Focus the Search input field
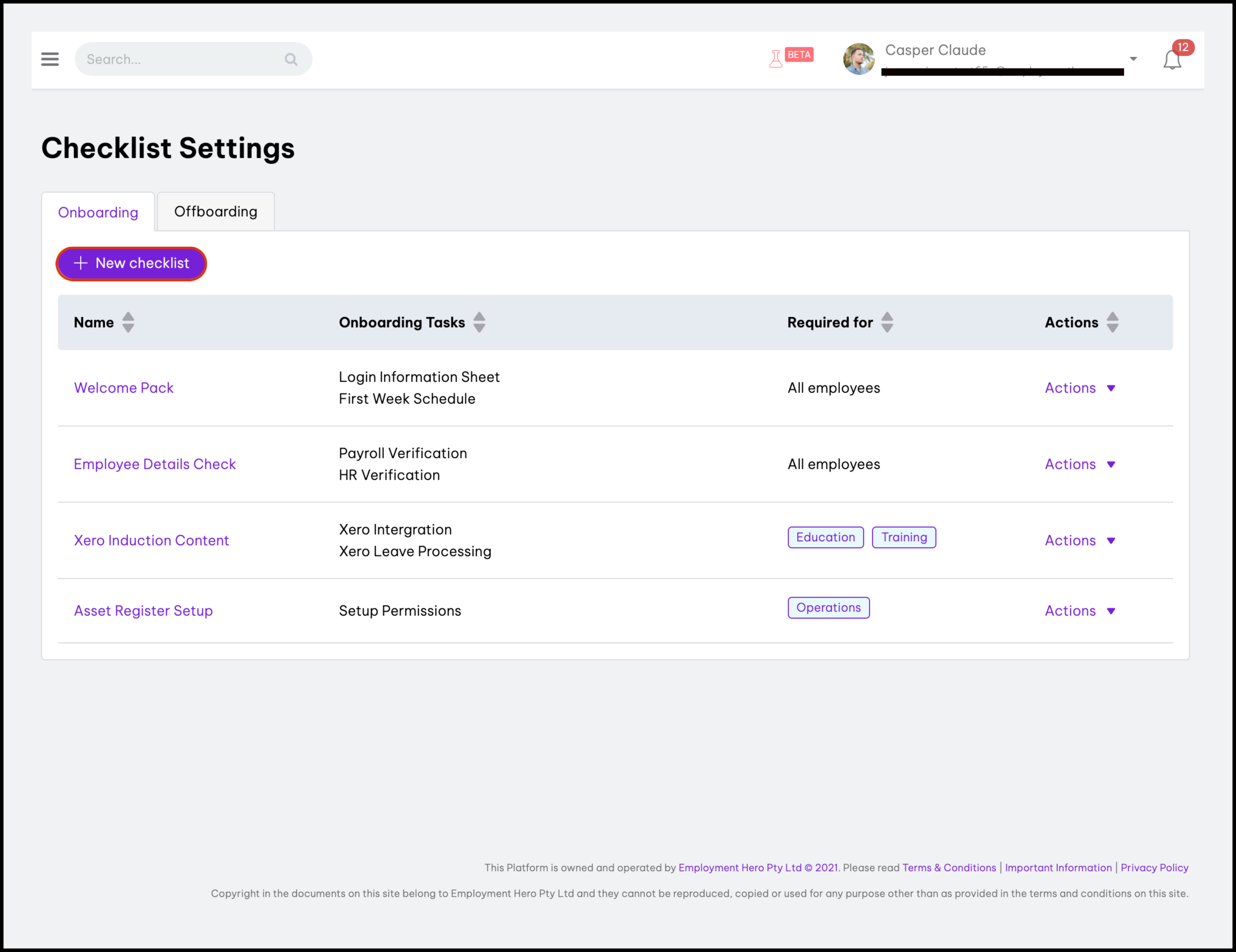Image resolution: width=1236 pixels, height=952 pixels. [x=181, y=59]
